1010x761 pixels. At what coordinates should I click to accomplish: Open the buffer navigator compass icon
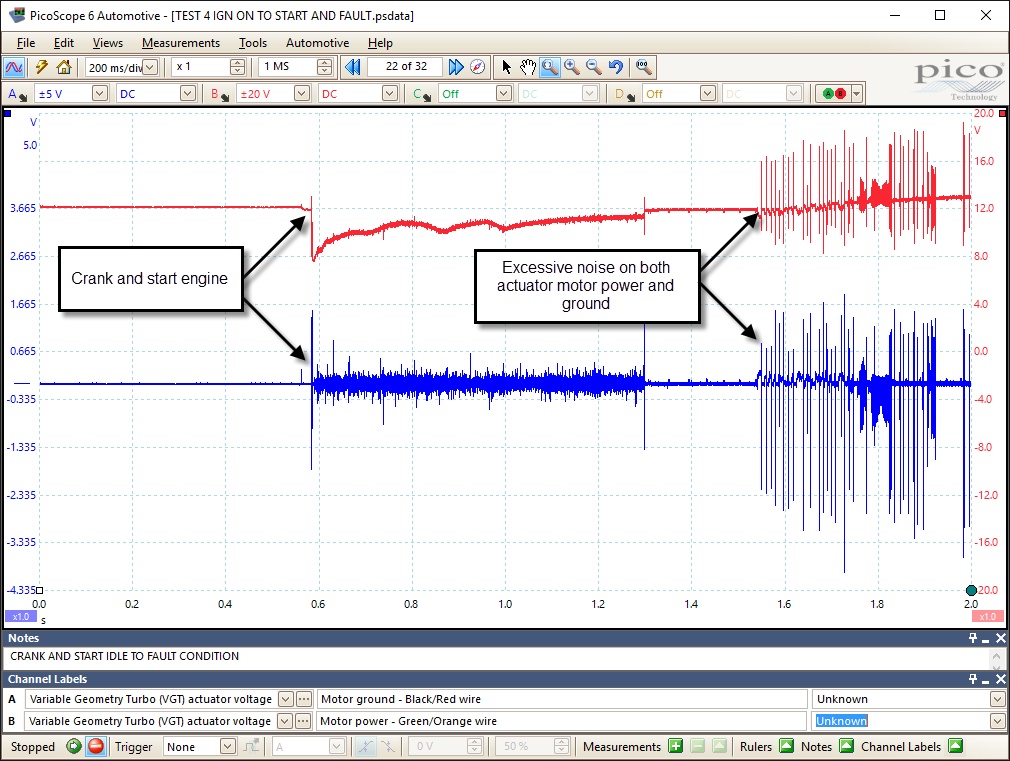(478, 67)
